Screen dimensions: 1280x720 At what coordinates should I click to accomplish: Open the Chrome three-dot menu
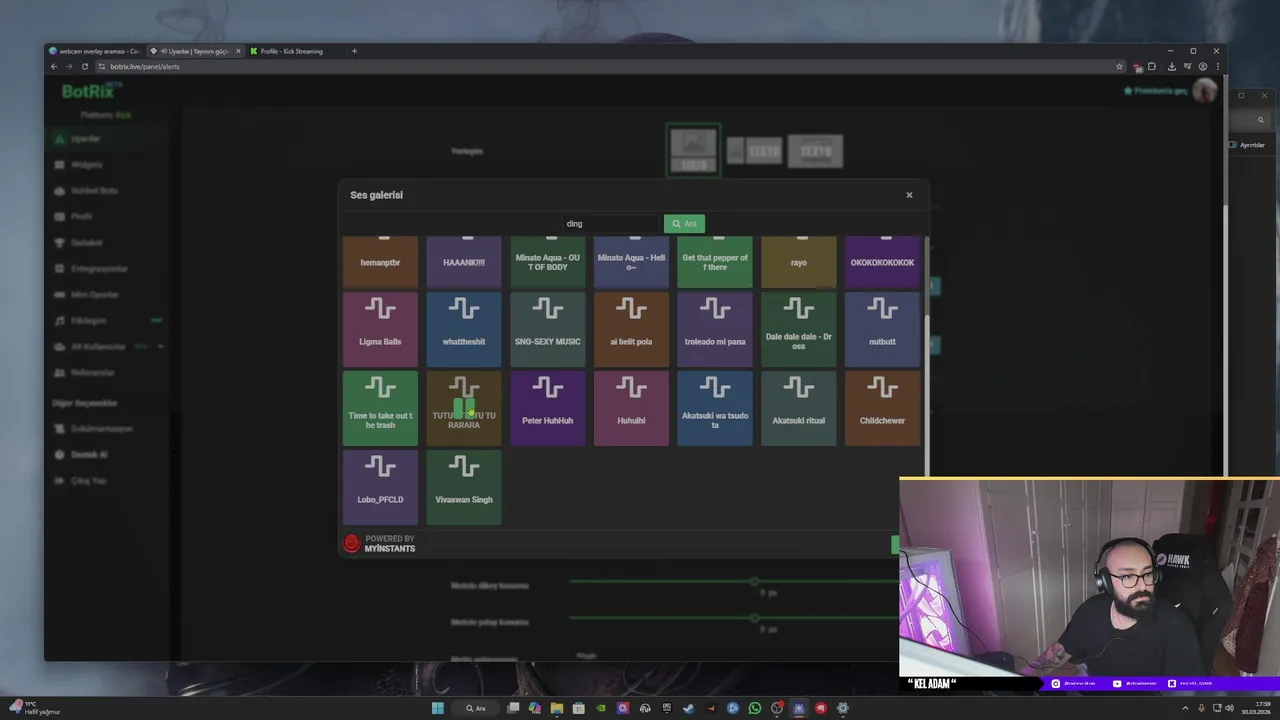[x=1217, y=67]
